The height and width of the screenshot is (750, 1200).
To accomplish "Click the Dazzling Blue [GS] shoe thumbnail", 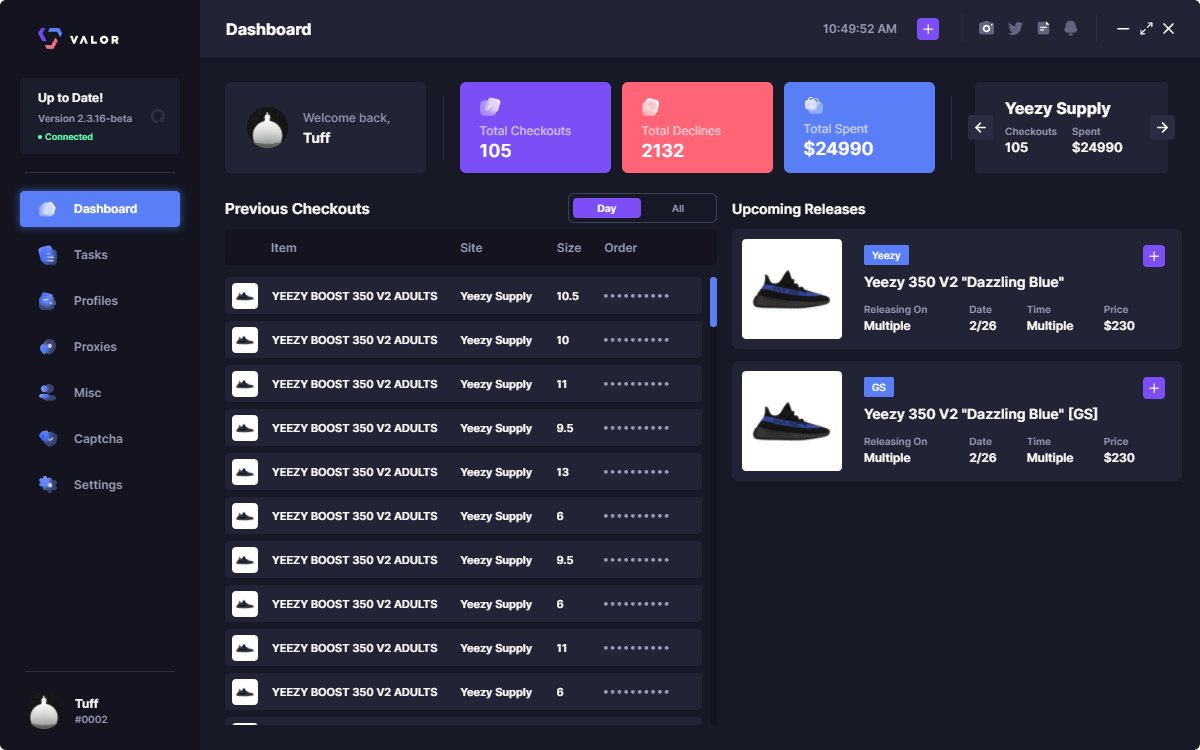I will [792, 421].
